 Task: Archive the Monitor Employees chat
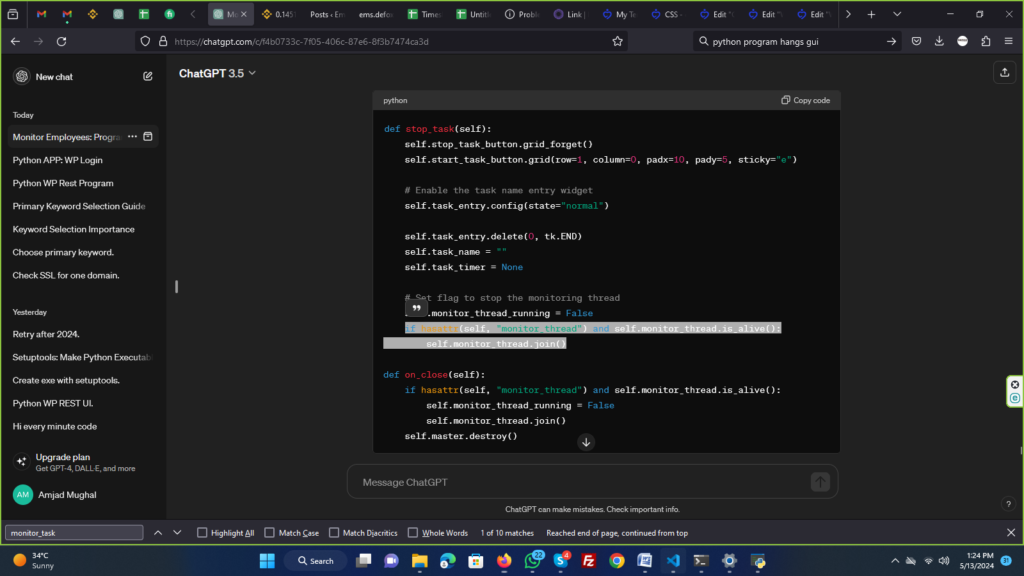click(148, 137)
